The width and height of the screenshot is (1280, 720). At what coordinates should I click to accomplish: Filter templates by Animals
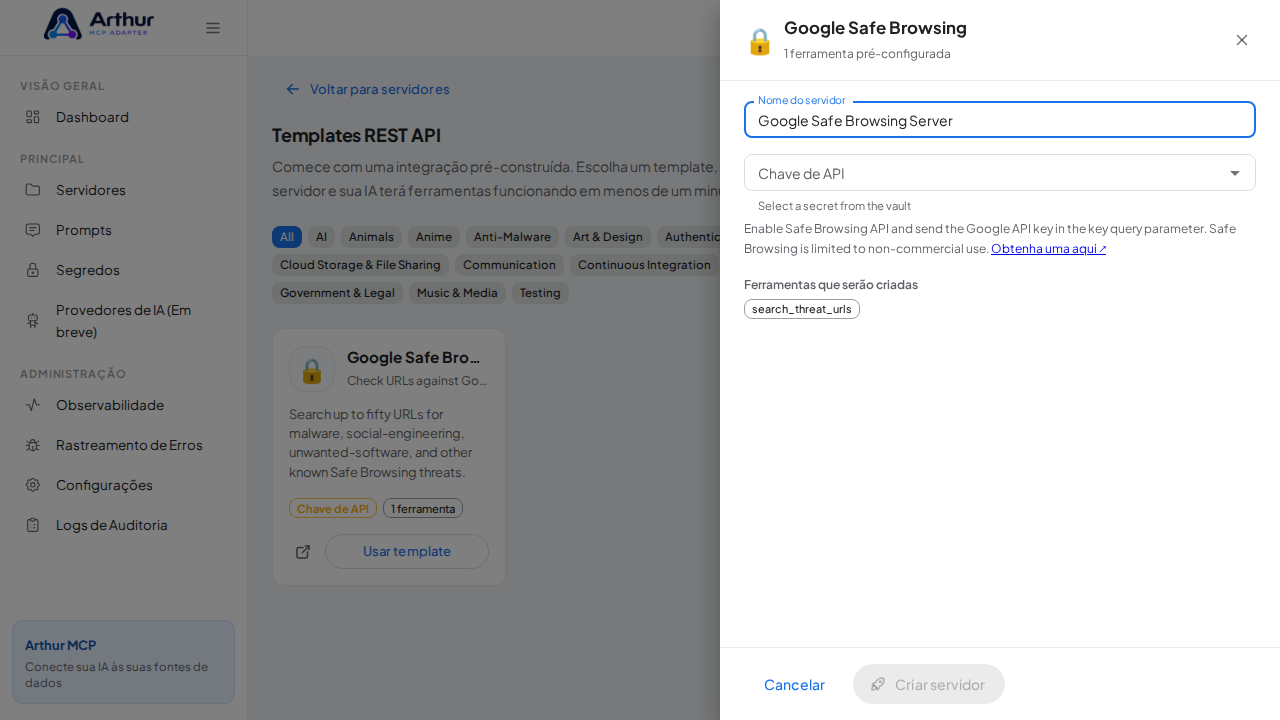[x=371, y=237]
